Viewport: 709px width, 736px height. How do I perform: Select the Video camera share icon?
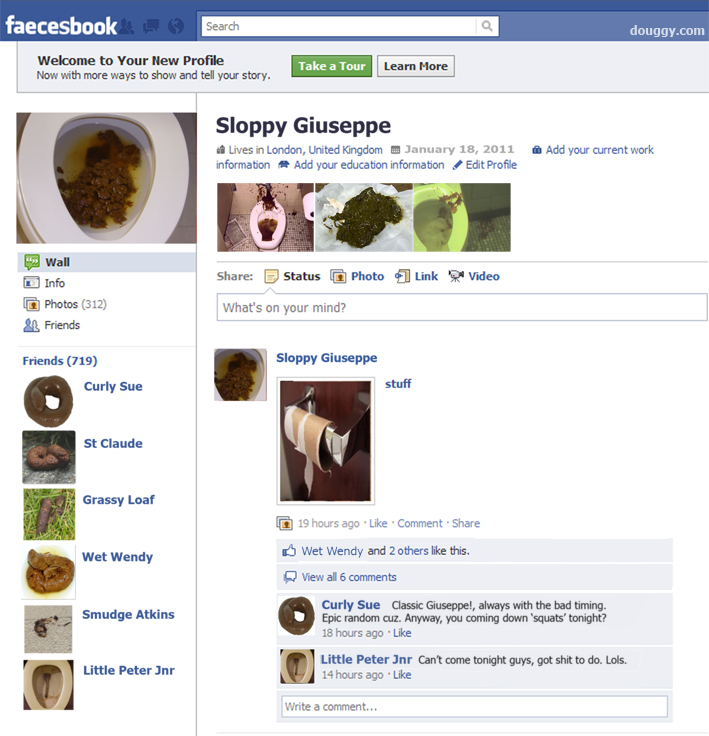tap(455, 276)
